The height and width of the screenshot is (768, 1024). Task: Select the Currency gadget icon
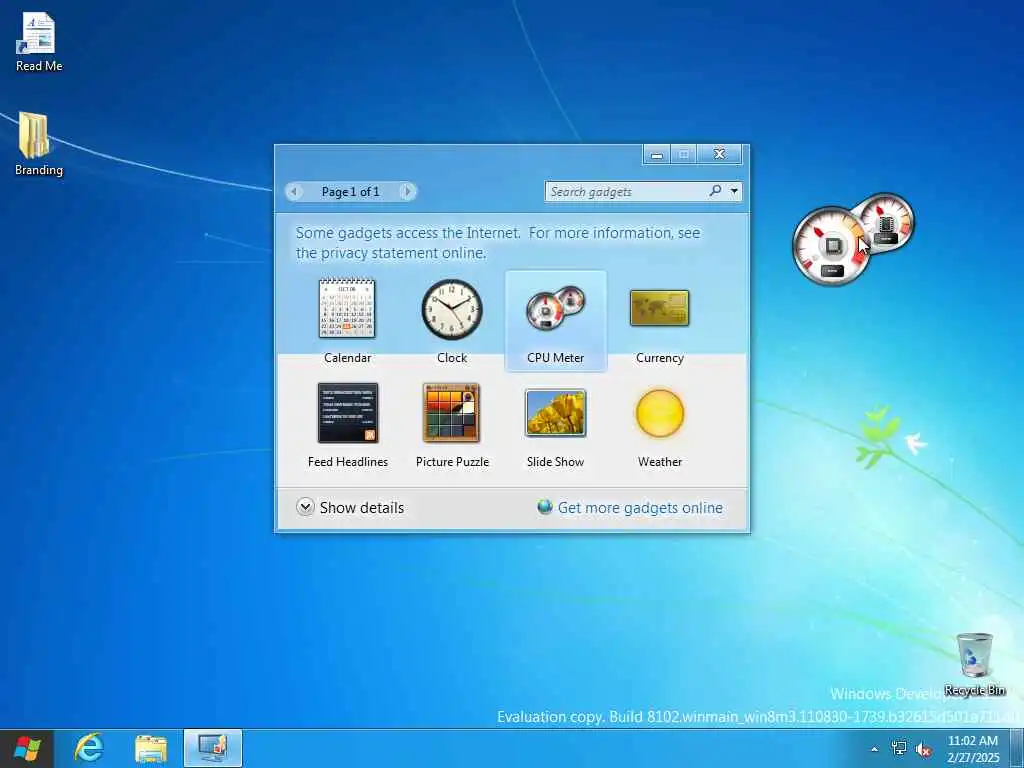tap(660, 308)
